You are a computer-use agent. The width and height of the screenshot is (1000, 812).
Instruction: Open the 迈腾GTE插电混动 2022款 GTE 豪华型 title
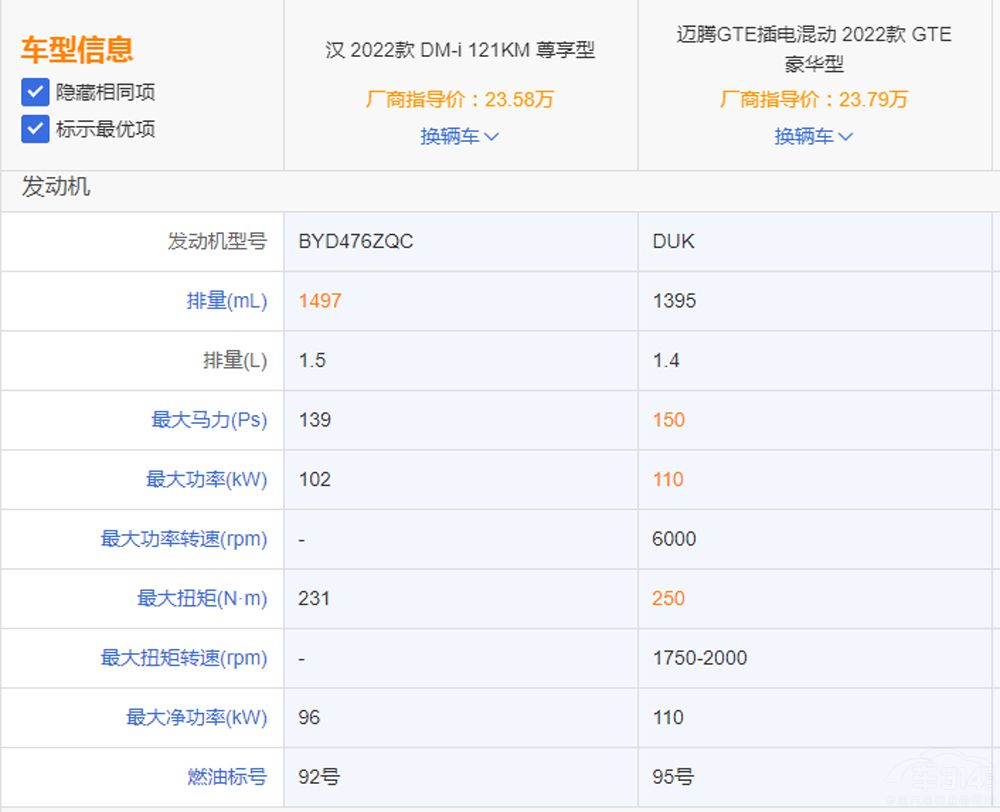tap(813, 49)
